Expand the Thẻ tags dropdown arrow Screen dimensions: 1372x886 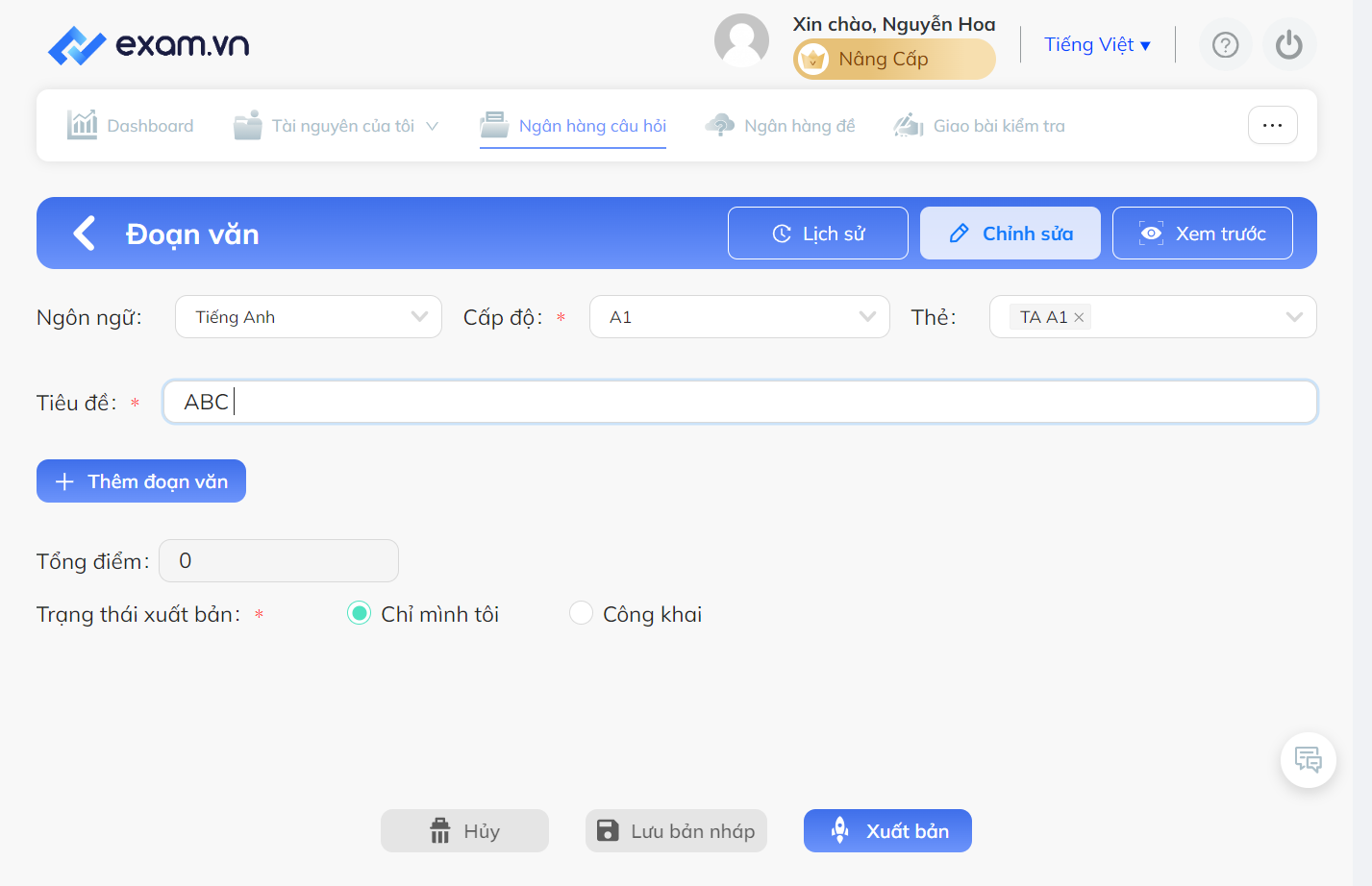tap(1294, 317)
